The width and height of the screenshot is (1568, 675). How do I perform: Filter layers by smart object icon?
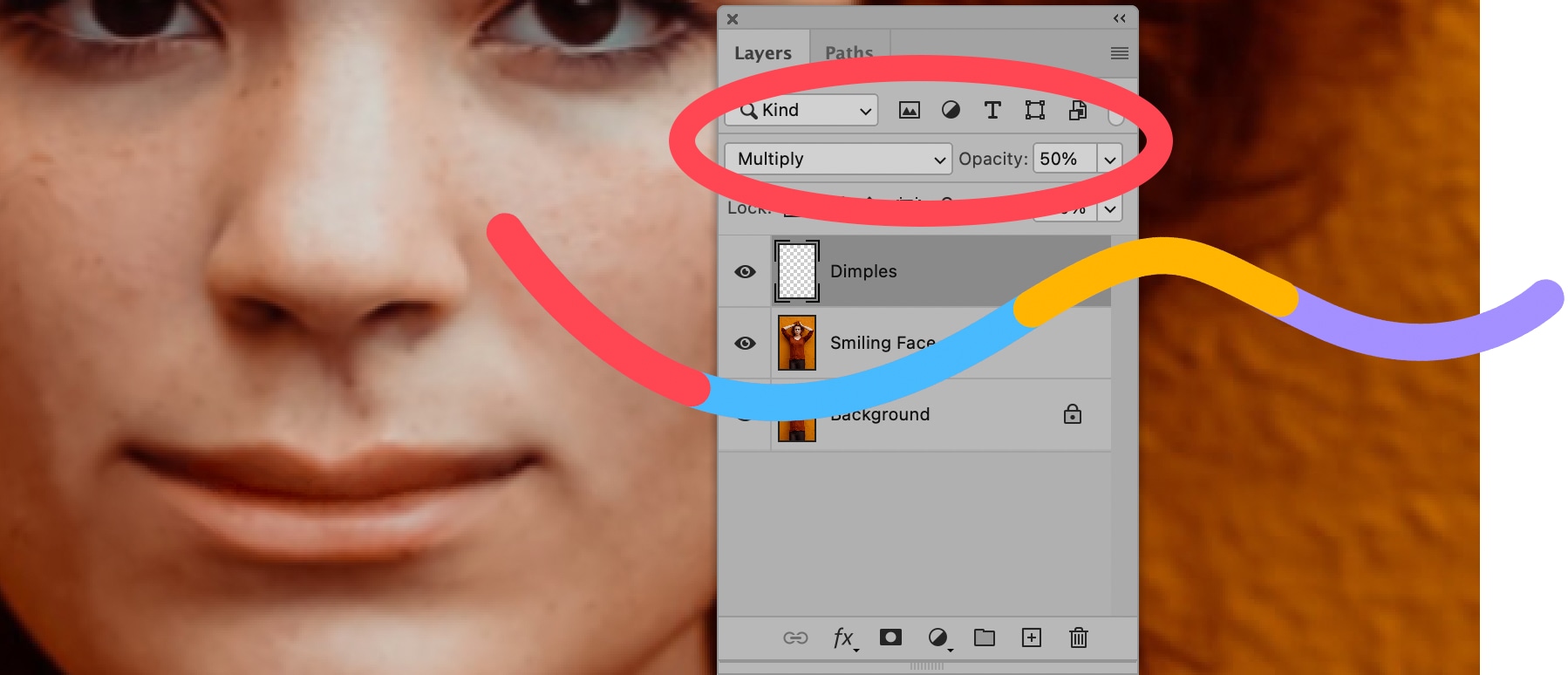click(x=1078, y=110)
